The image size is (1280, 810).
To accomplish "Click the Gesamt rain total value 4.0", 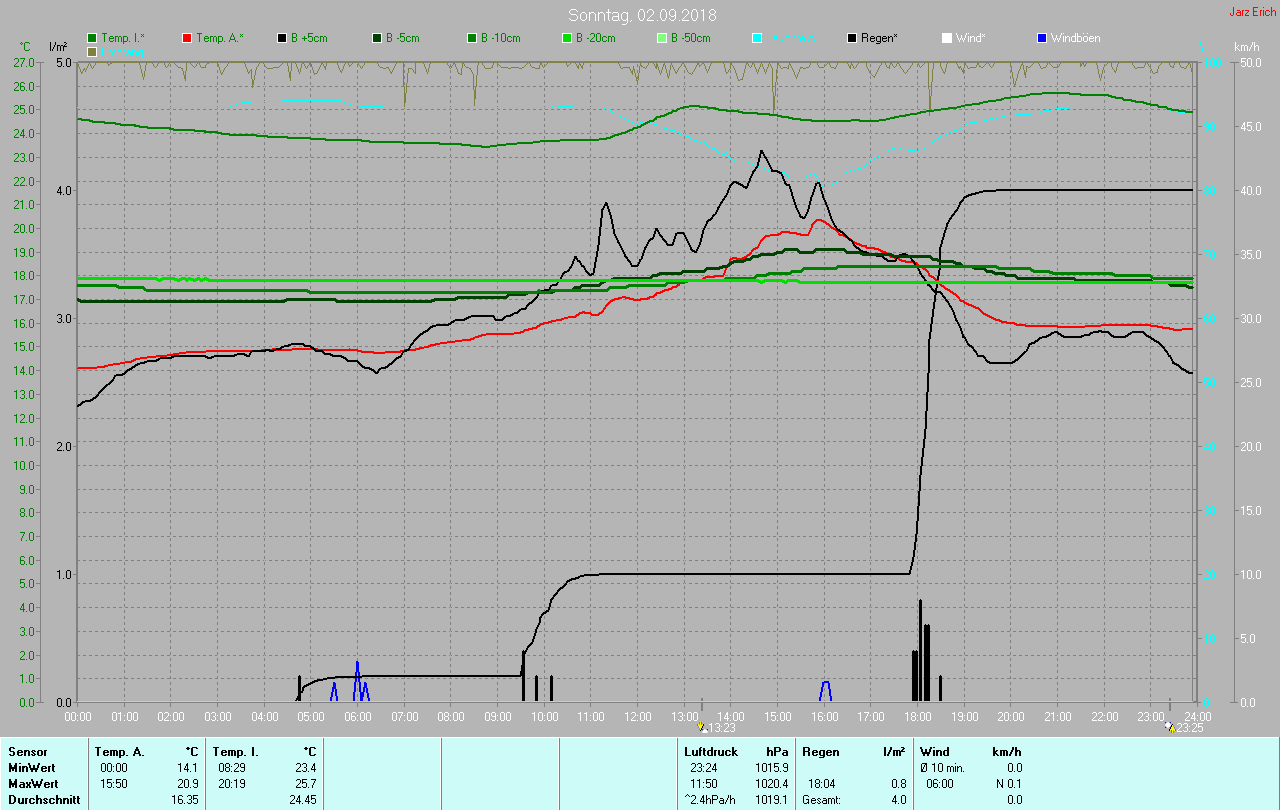I will pos(898,800).
